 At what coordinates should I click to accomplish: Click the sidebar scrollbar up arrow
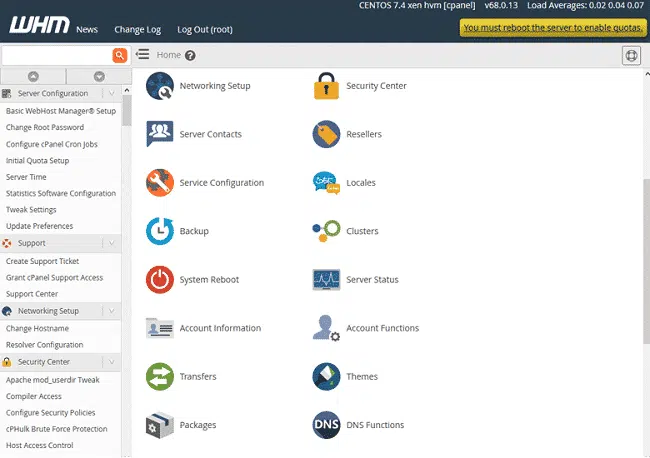click(x=127, y=90)
